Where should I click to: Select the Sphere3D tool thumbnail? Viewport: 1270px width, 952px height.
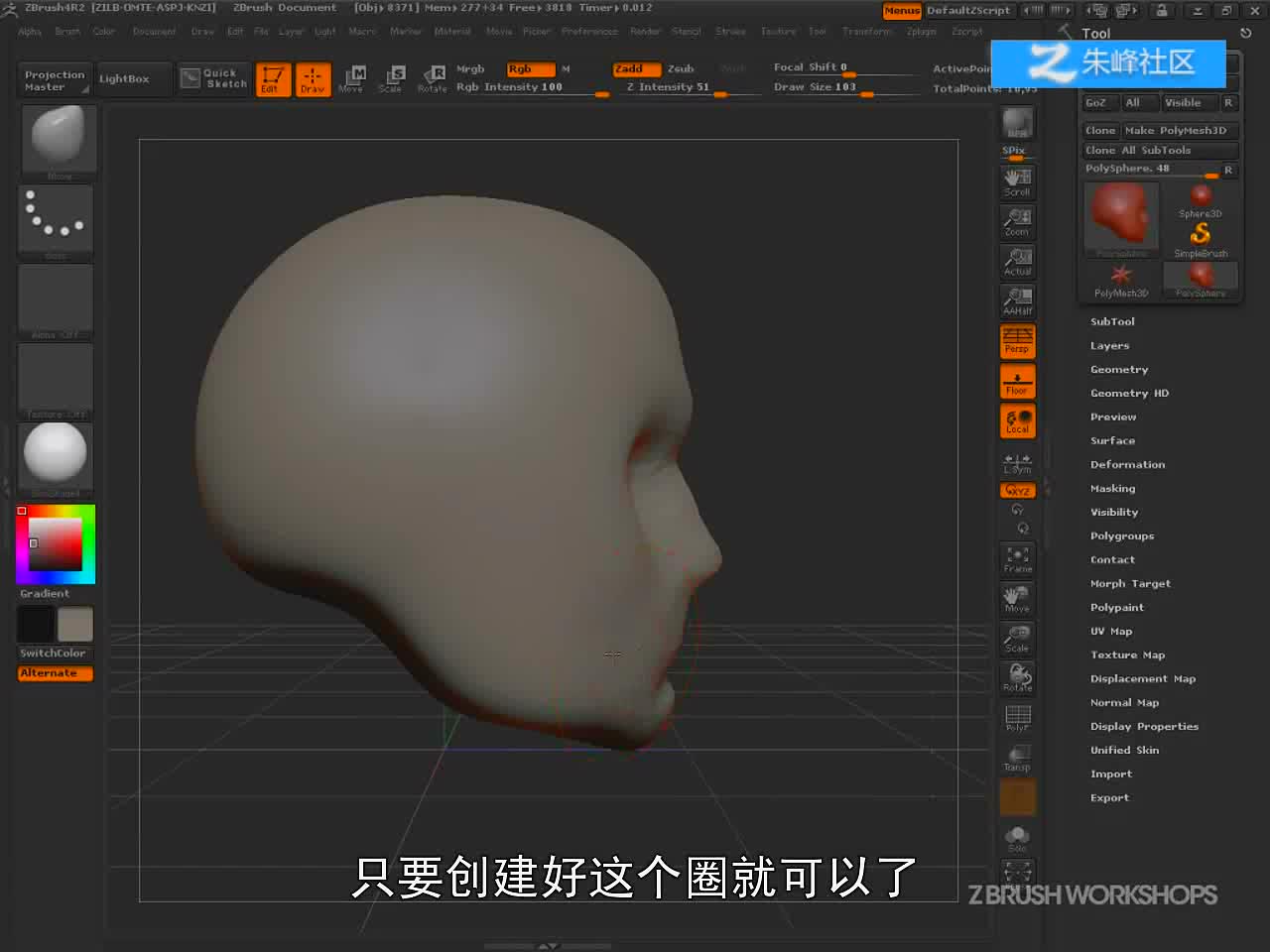click(1201, 199)
